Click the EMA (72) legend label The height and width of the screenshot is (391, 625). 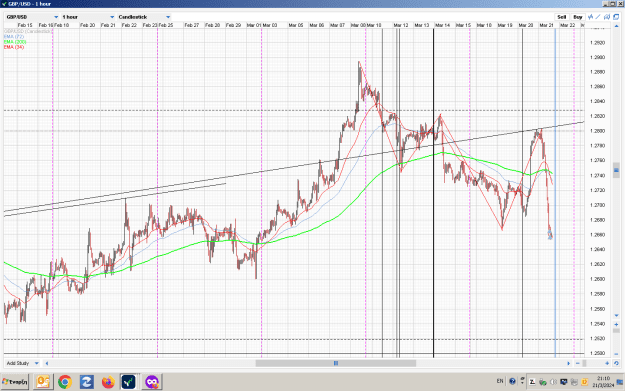click(x=14, y=37)
